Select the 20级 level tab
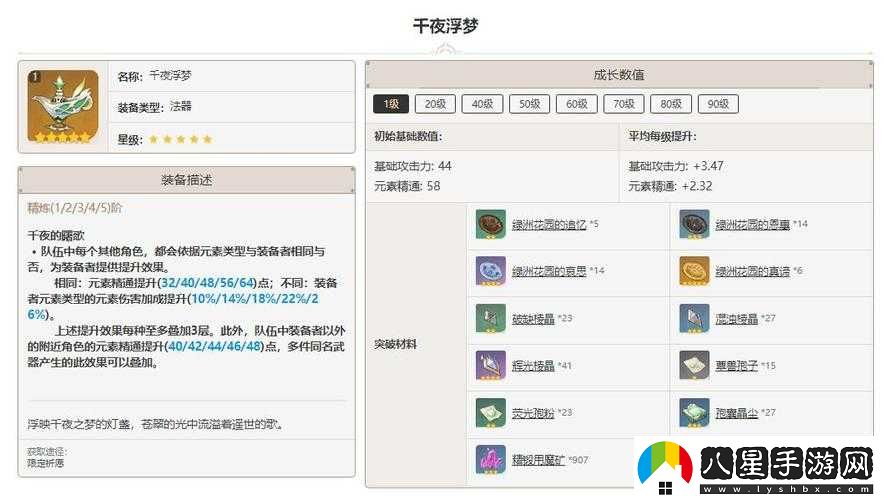Viewport: 884px width, 500px height. (x=435, y=104)
